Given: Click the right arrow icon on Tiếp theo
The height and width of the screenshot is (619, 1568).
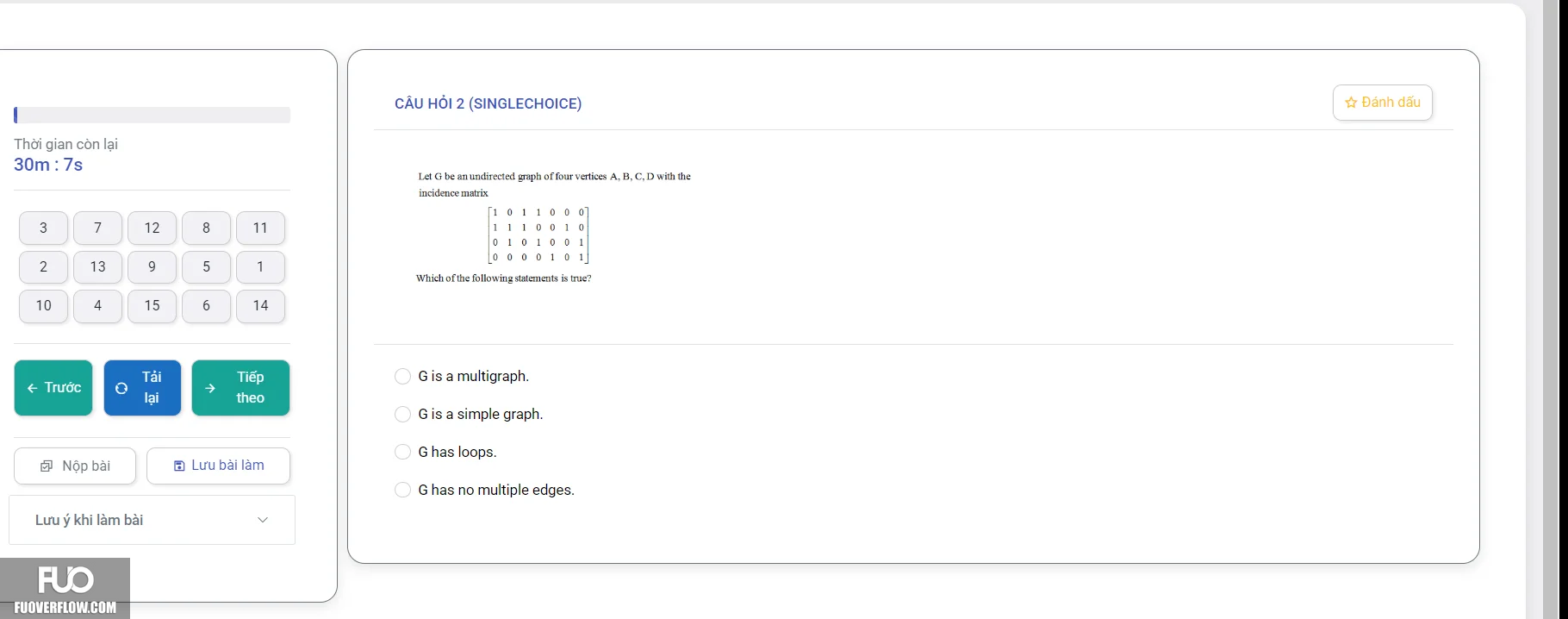Looking at the screenshot, I should [x=210, y=388].
